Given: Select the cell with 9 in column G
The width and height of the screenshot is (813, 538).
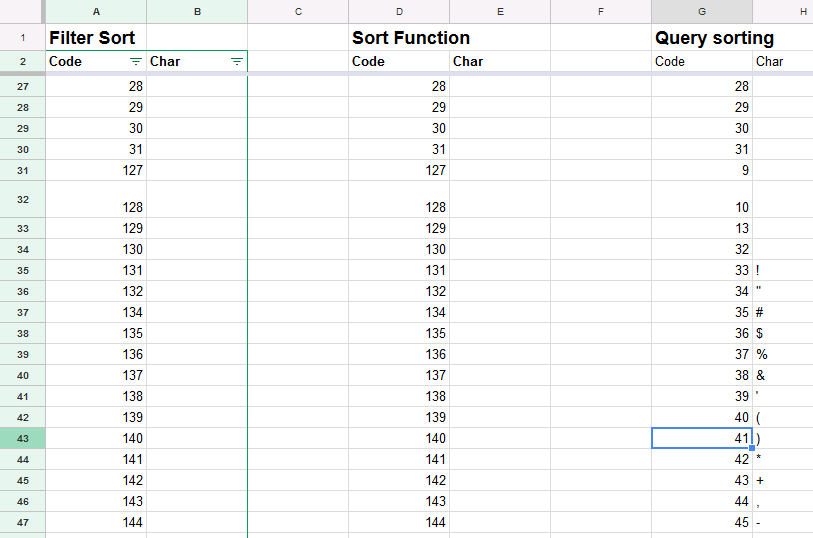Looking at the screenshot, I should pyautogui.click(x=701, y=170).
